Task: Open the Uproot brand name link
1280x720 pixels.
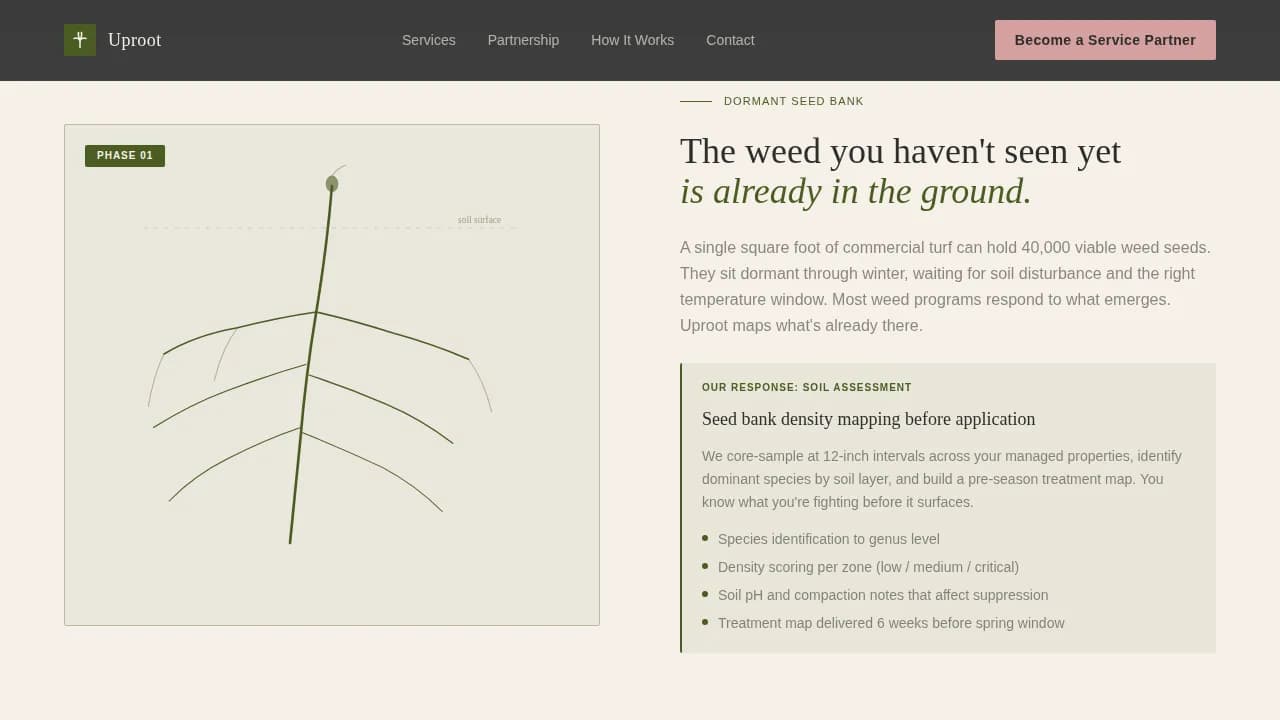Action: pos(134,40)
